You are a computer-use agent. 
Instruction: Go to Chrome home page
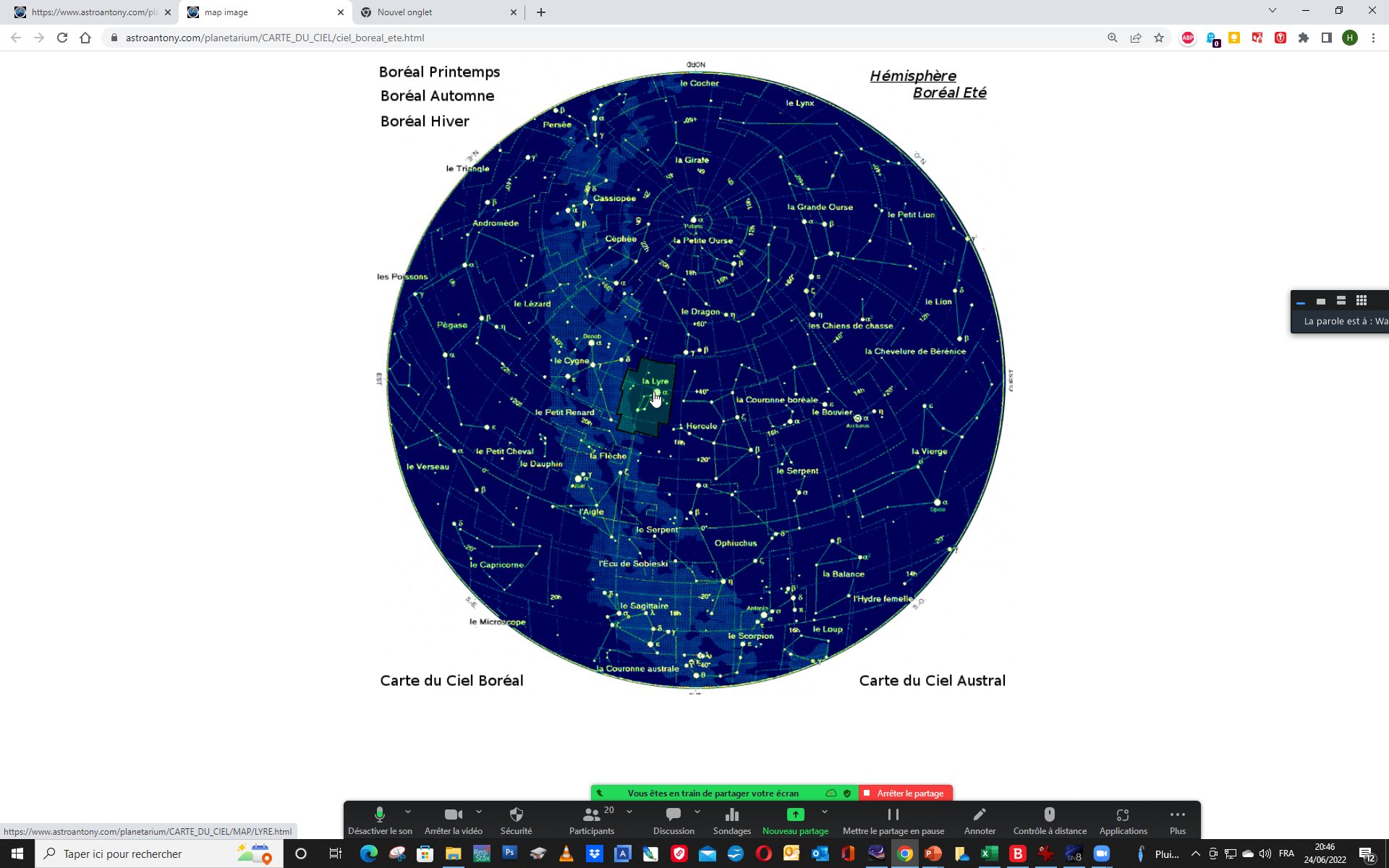[x=85, y=38]
